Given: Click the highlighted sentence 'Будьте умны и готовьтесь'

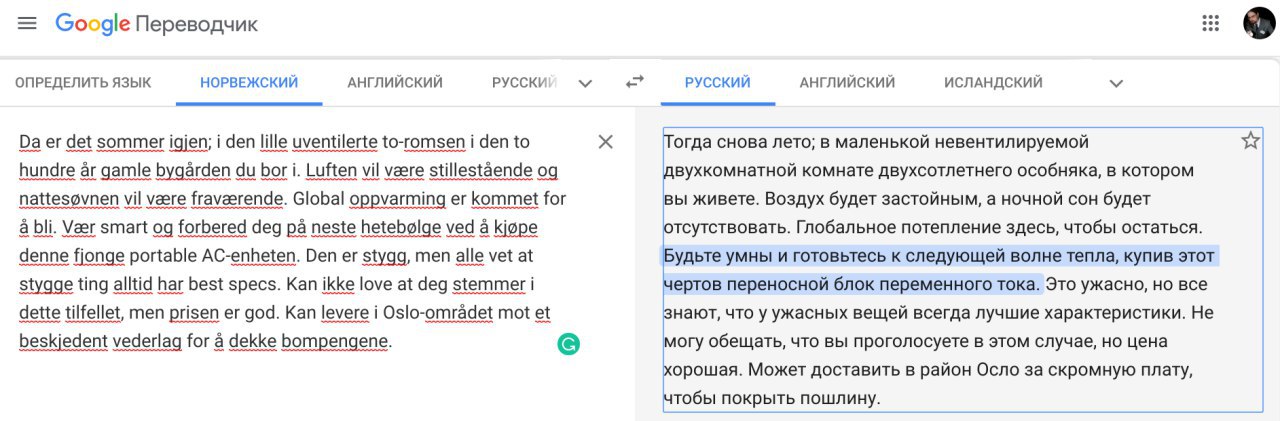Looking at the screenshot, I should 939,269.
